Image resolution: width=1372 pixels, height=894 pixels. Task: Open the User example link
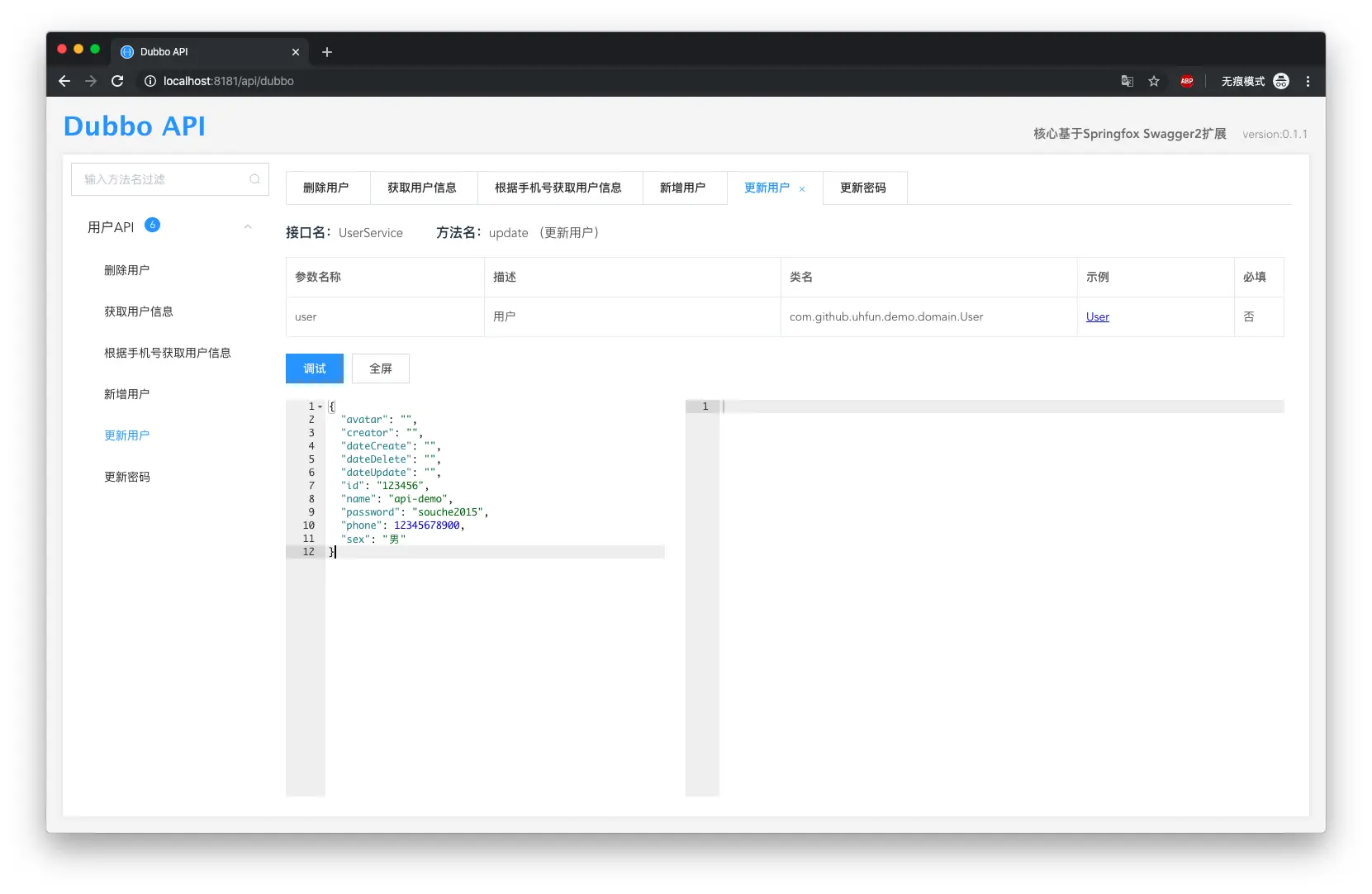[1098, 316]
